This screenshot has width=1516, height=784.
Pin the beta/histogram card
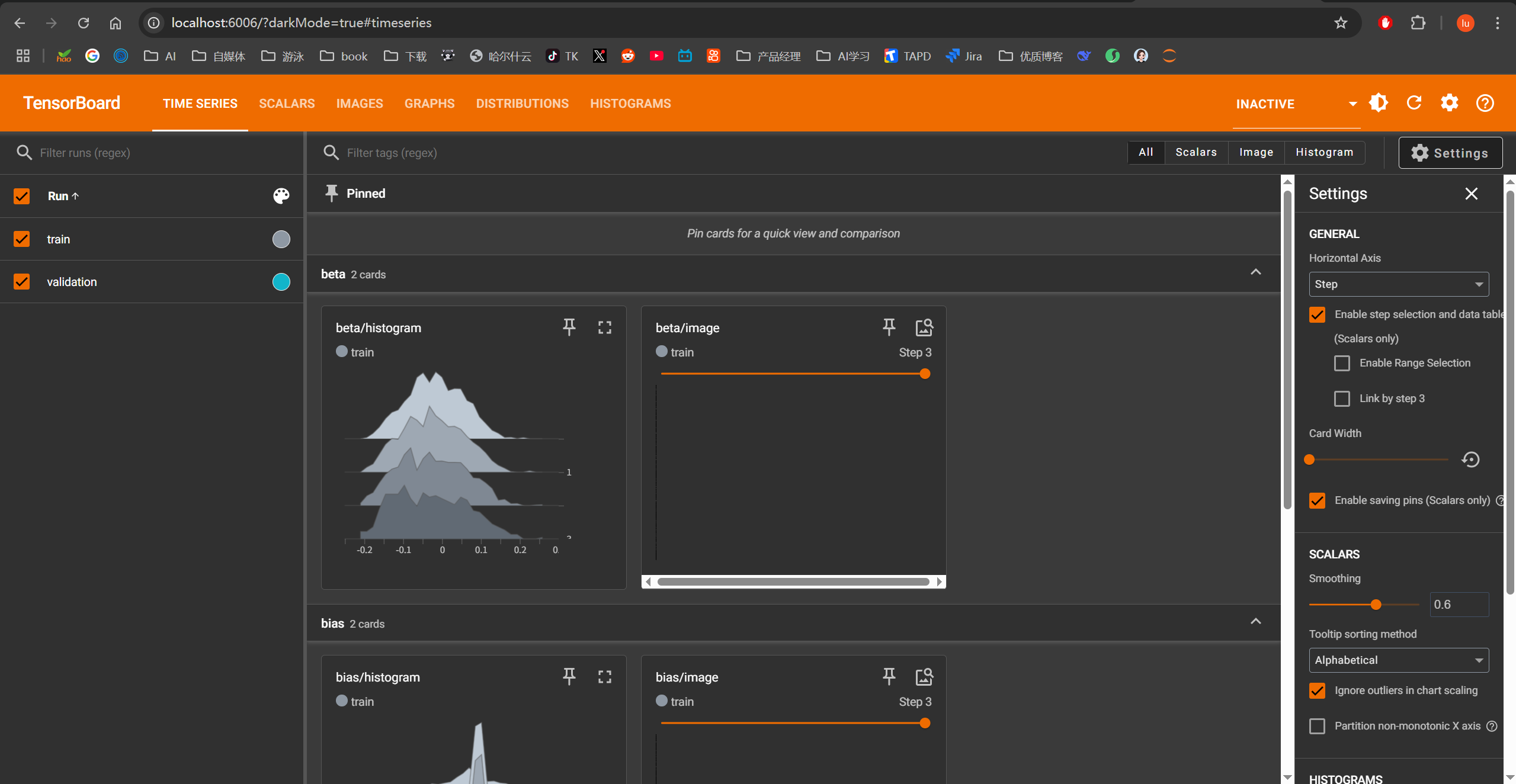(569, 327)
